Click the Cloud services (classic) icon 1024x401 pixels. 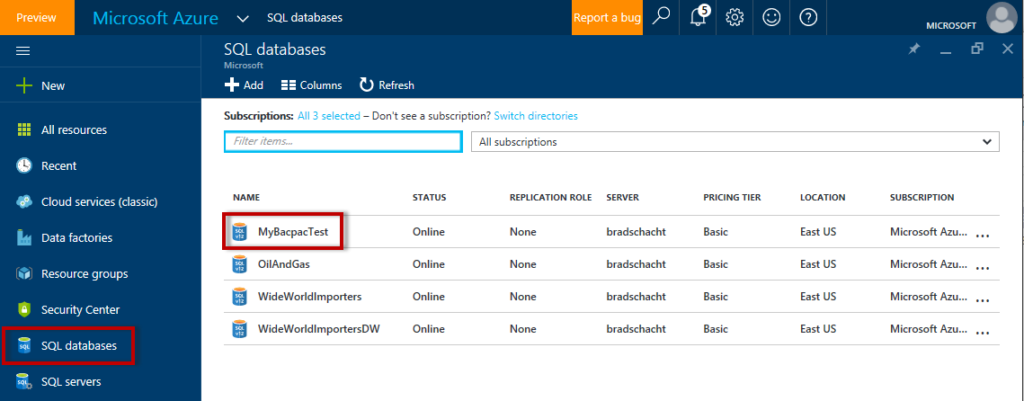pyautogui.click(x=24, y=202)
